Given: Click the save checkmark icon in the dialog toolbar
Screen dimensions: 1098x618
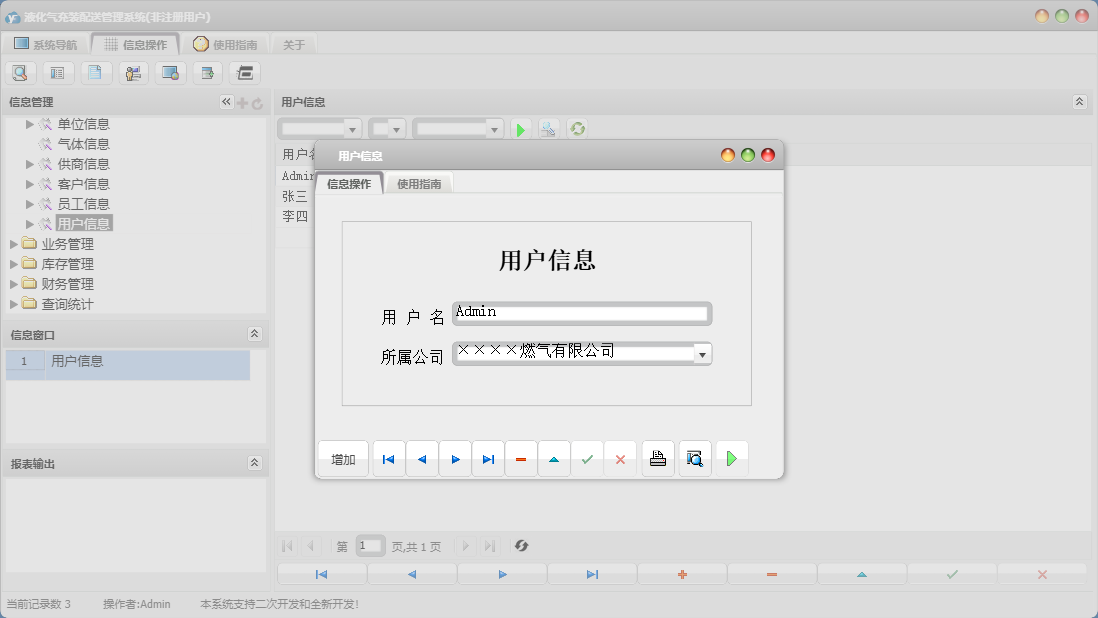Looking at the screenshot, I should click(587, 458).
